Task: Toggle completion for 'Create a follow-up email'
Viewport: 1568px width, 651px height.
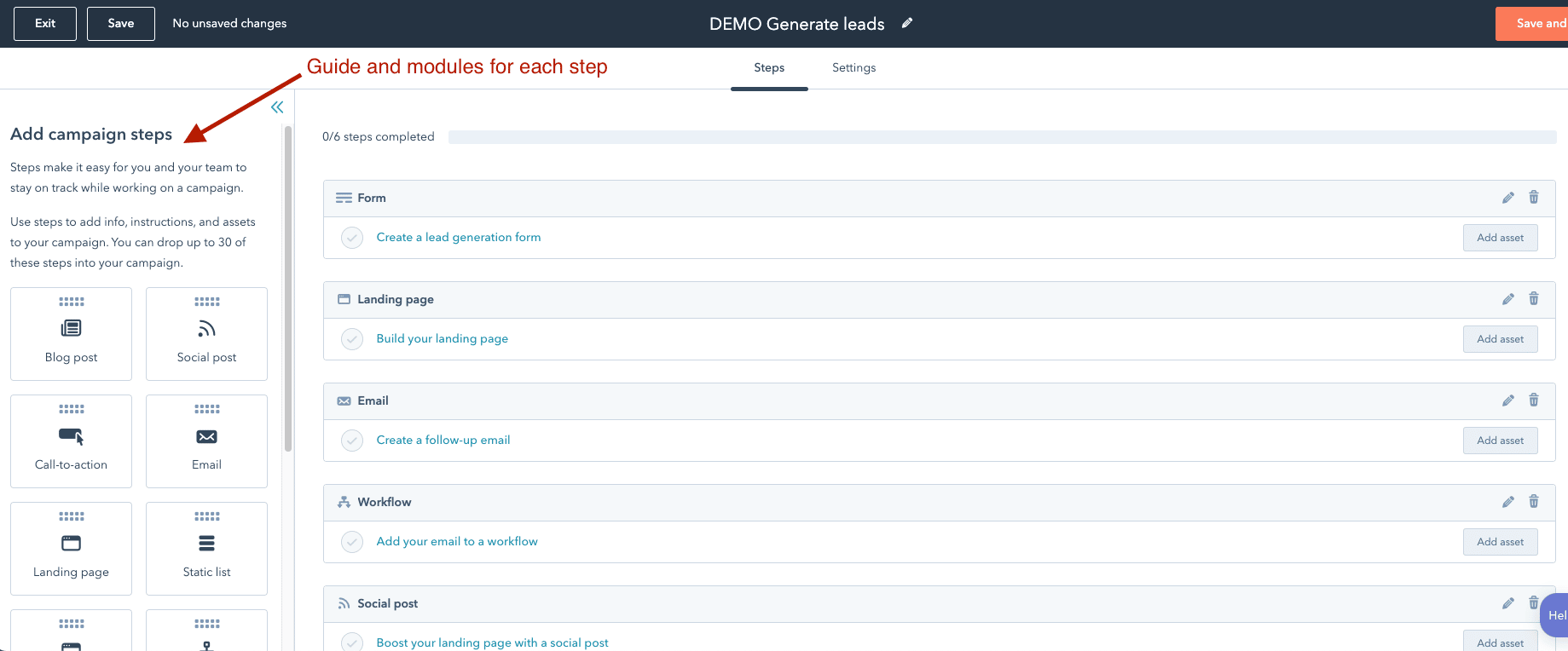Action: tap(352, 441)
